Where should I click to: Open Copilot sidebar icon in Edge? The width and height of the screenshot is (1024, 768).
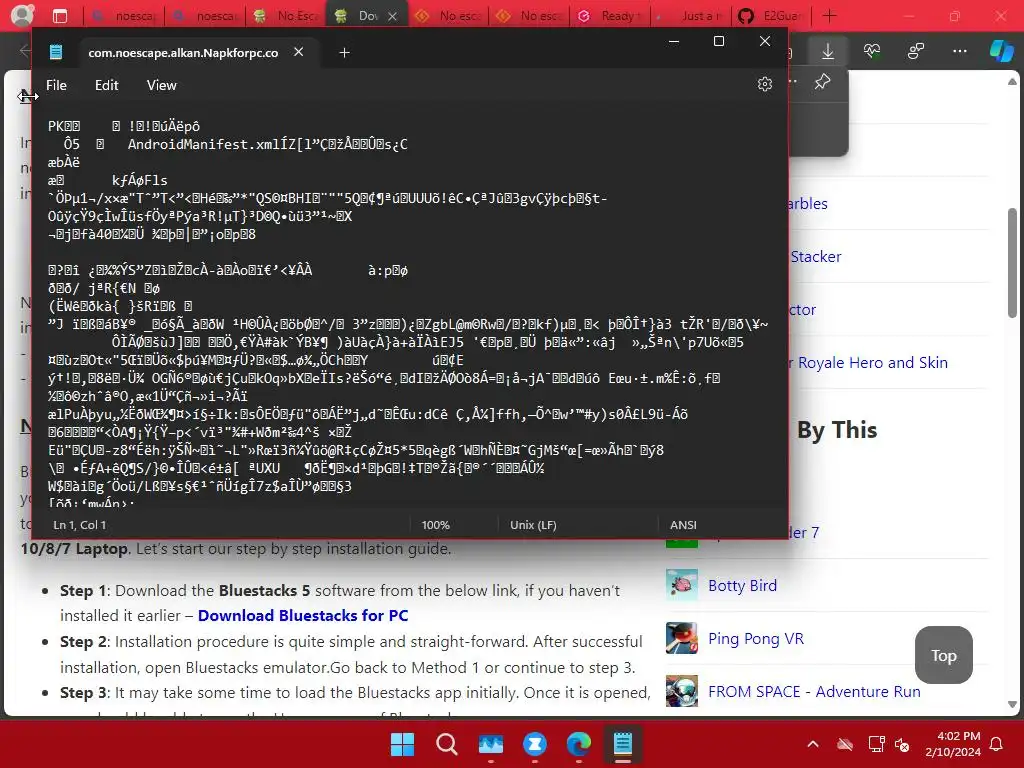[x=1001, y=51]
